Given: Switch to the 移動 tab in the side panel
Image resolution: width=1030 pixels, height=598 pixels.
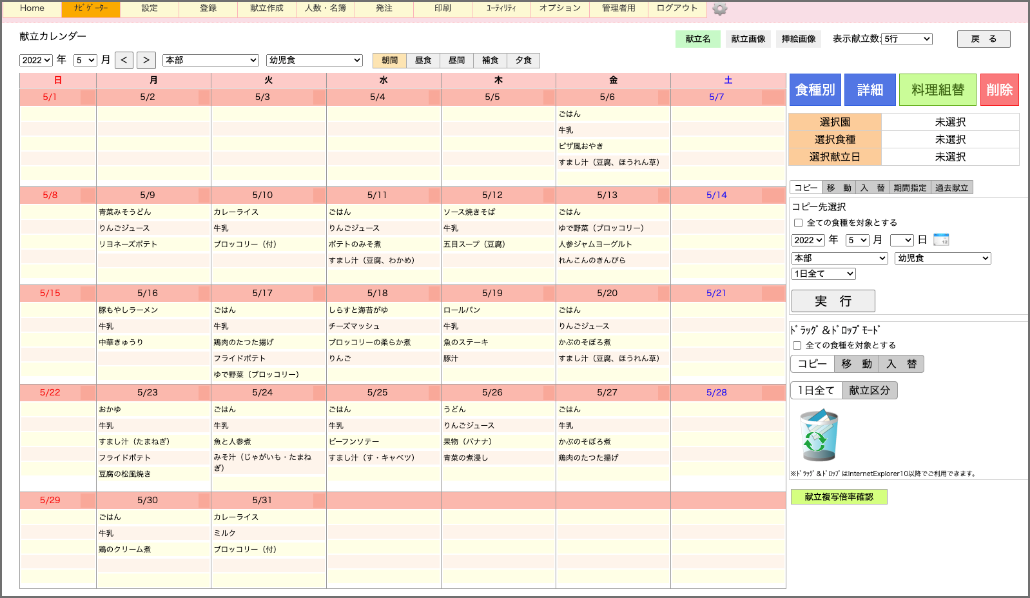Looking at the screenshot, I should pyautogui.click(x=839, y=188).
